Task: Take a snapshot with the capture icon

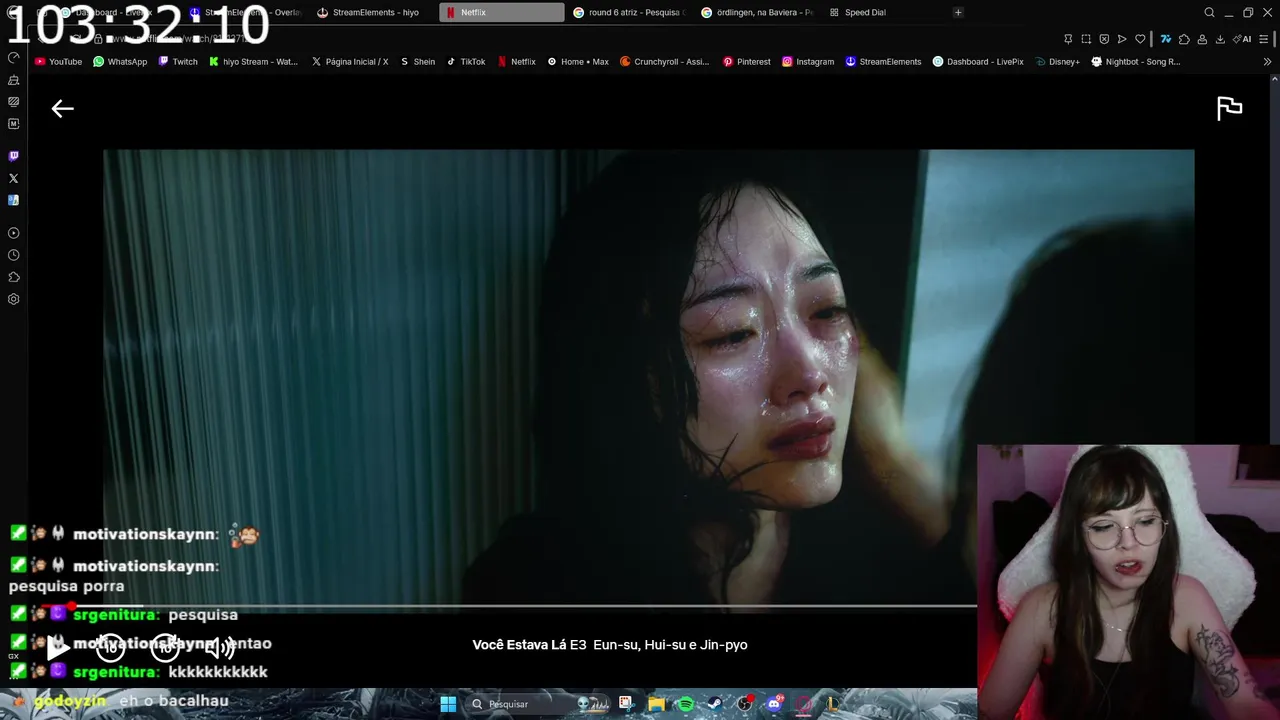Action: 1086,39
